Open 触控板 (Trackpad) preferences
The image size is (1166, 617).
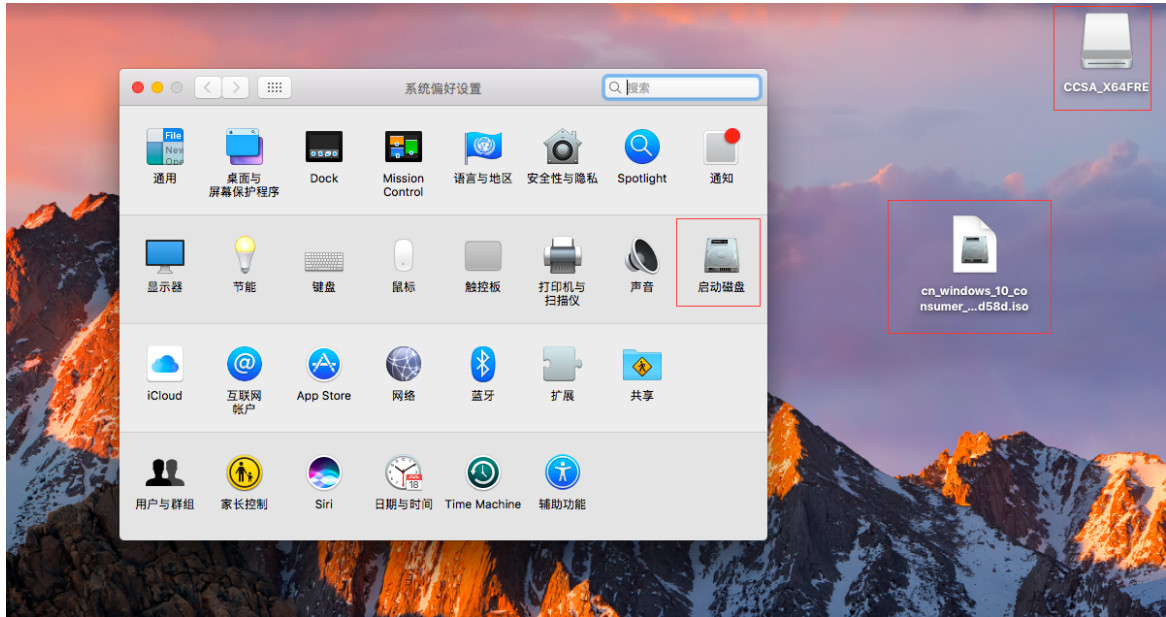[482, 258]
